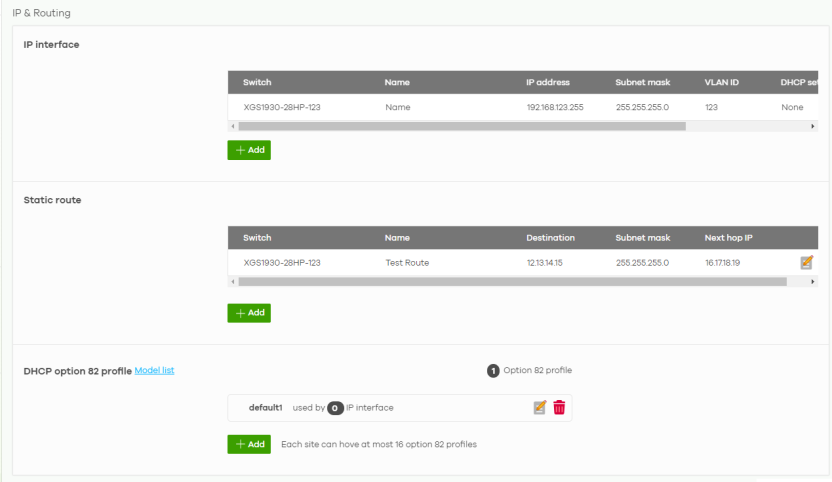832x482 pixels.
Task: Add a new DHCP option 82 profile
Action: point(249,444)
